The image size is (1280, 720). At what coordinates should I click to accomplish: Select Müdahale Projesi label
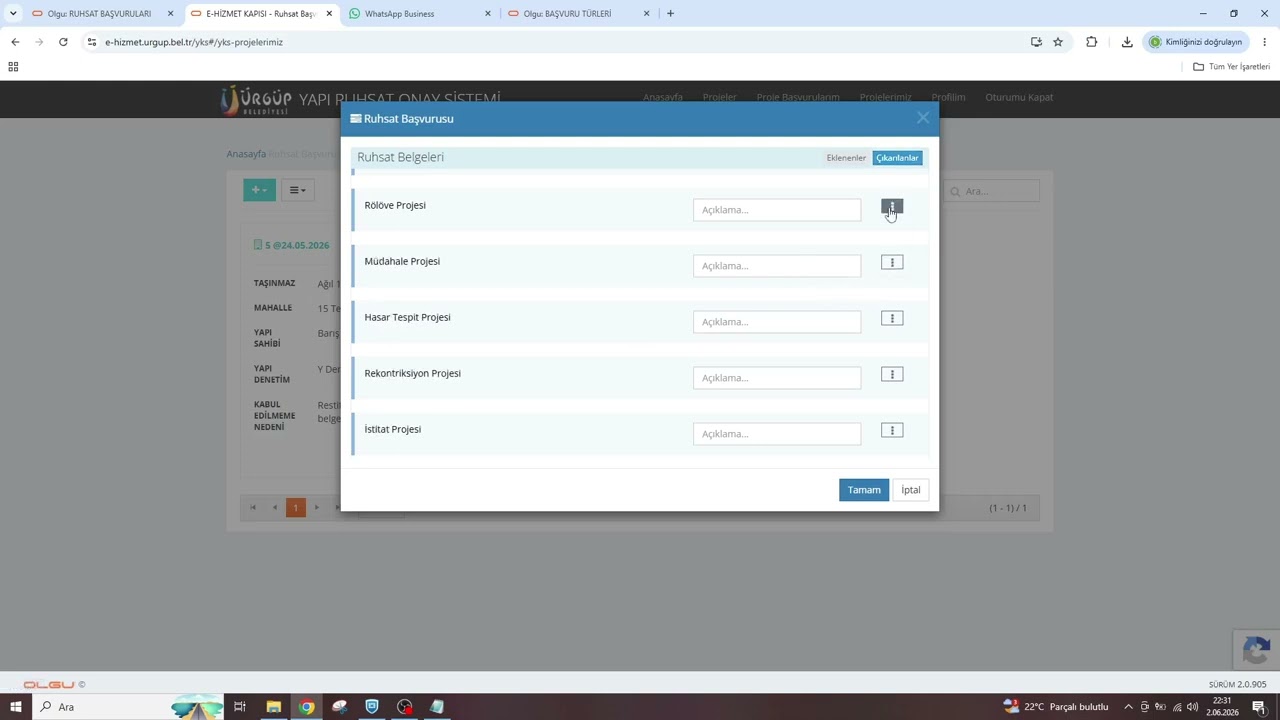coord(402,261)
